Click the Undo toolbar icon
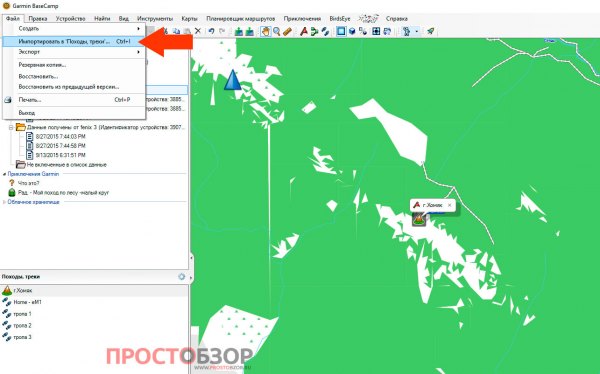 pos(211,31)
